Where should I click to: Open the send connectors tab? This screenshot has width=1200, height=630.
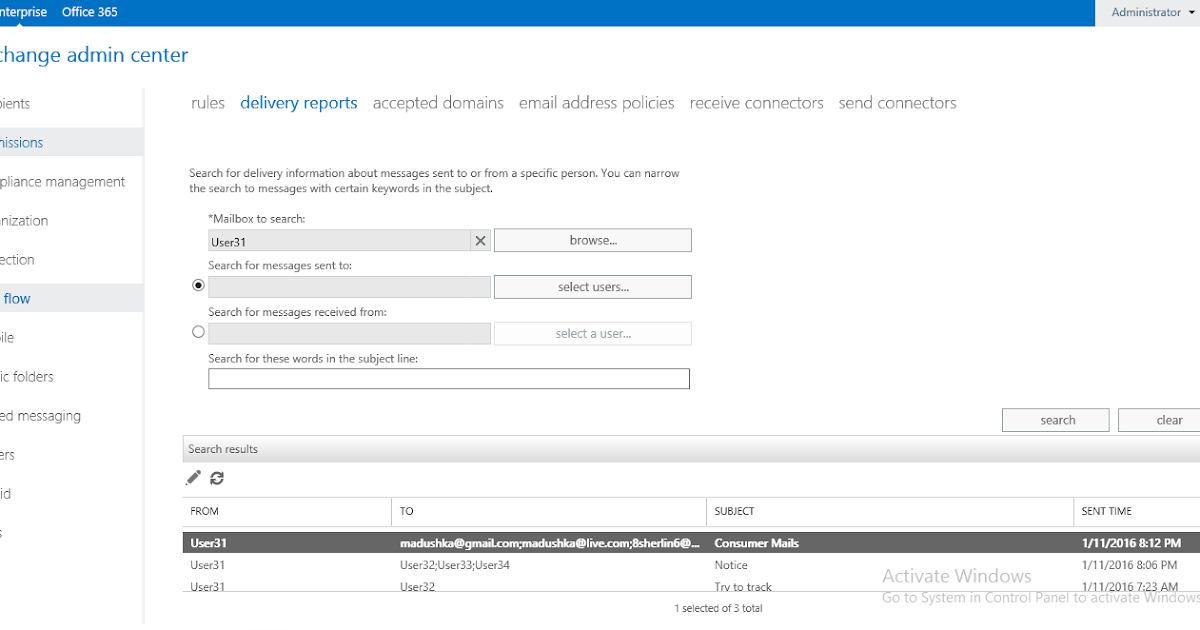(x=897, y=102)
